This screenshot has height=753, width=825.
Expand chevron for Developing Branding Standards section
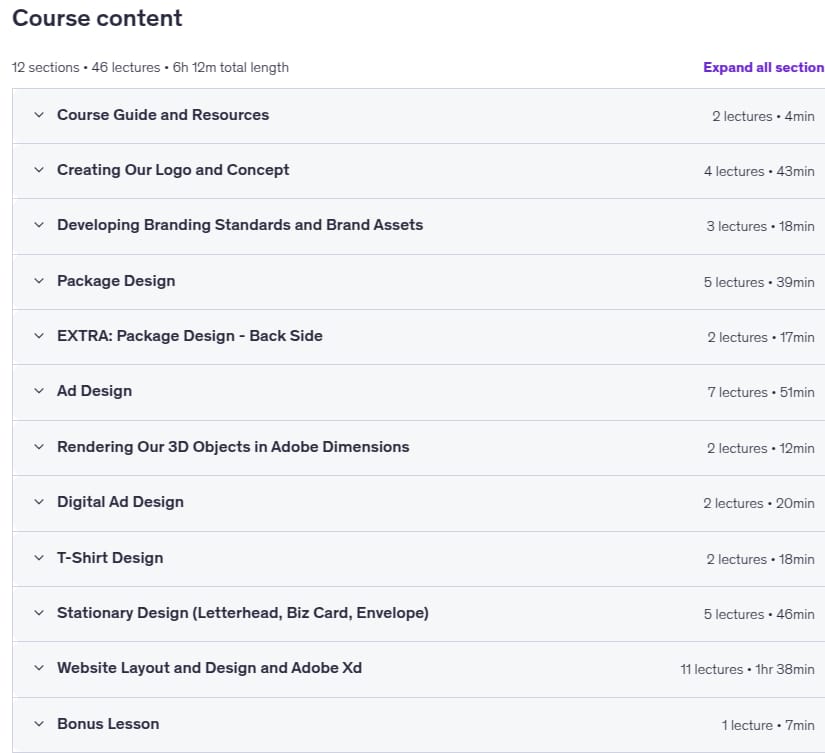pyautogui.click(x=39, y=225)
